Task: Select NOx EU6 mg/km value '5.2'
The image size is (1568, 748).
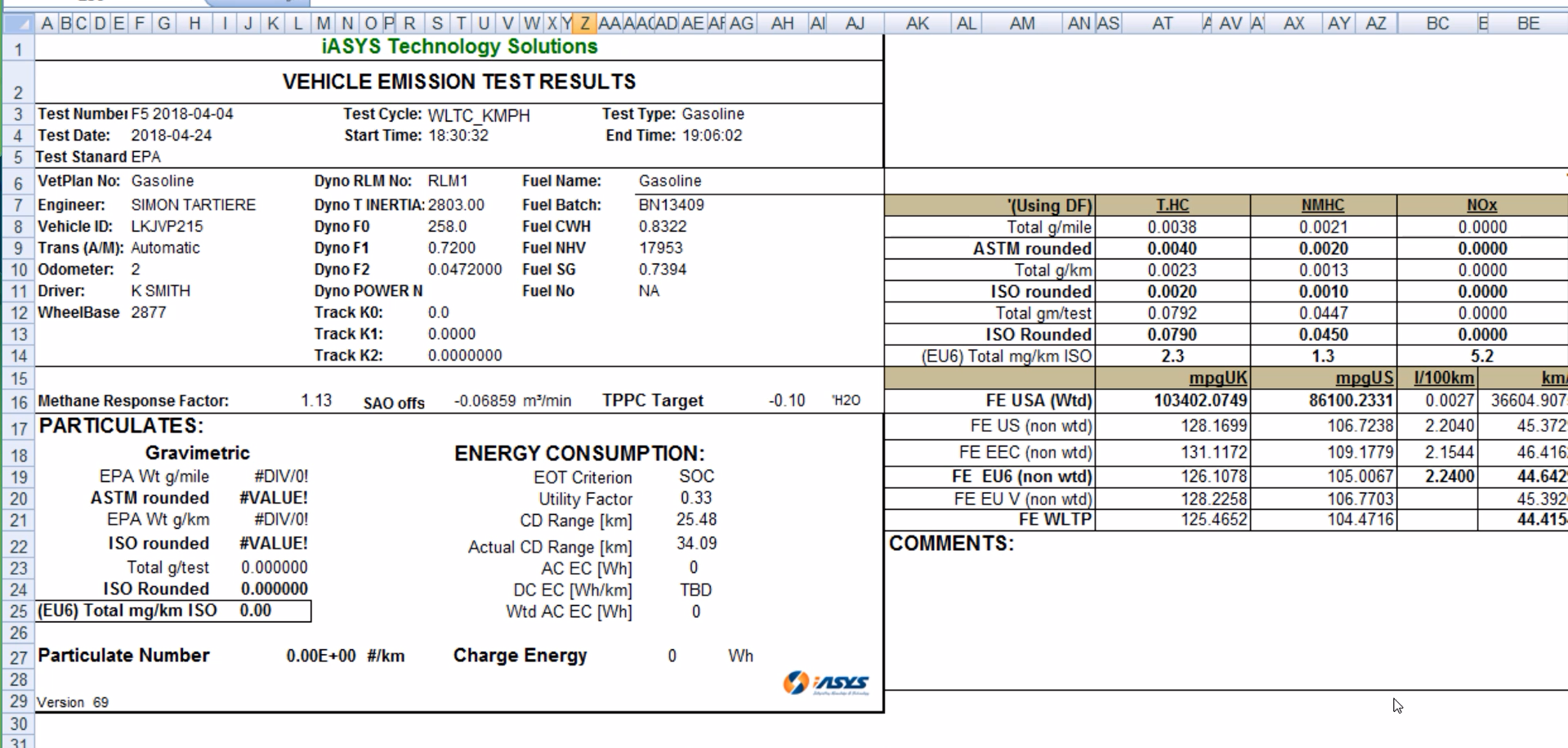Action: [x=1482, y=356]
